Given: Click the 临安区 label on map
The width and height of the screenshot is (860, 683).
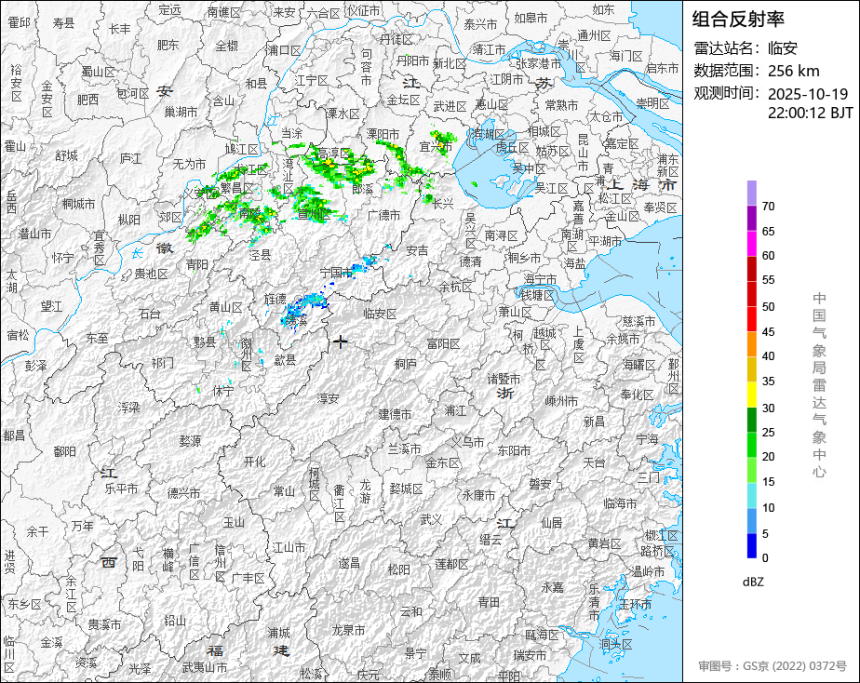Looking at the screenshot, I should 380,314.
